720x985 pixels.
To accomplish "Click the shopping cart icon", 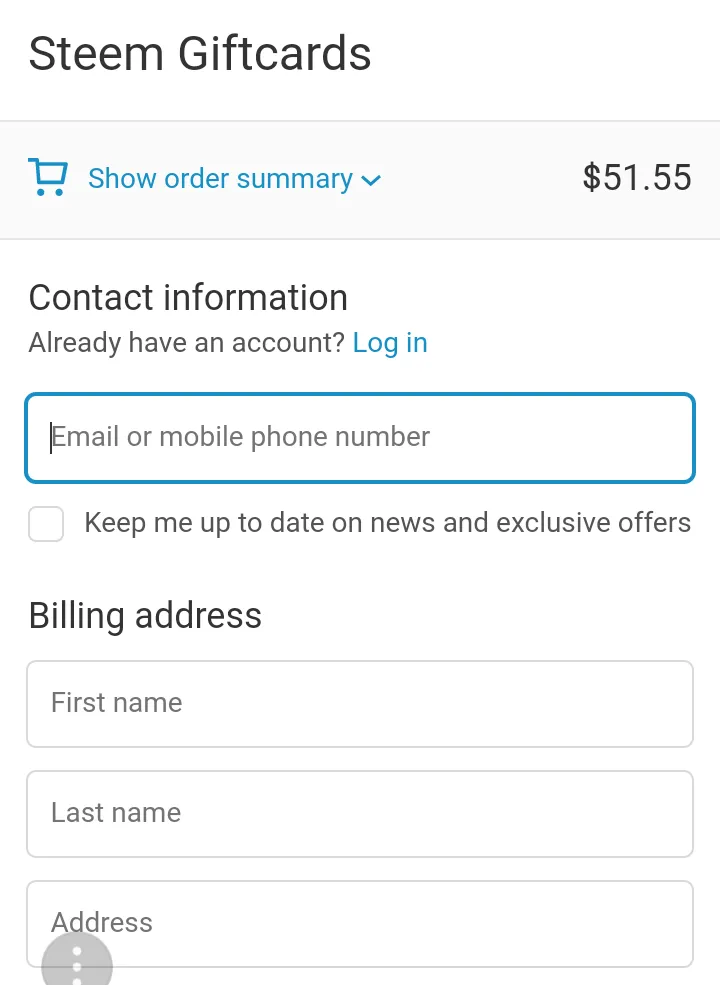I will pos(48,177).
